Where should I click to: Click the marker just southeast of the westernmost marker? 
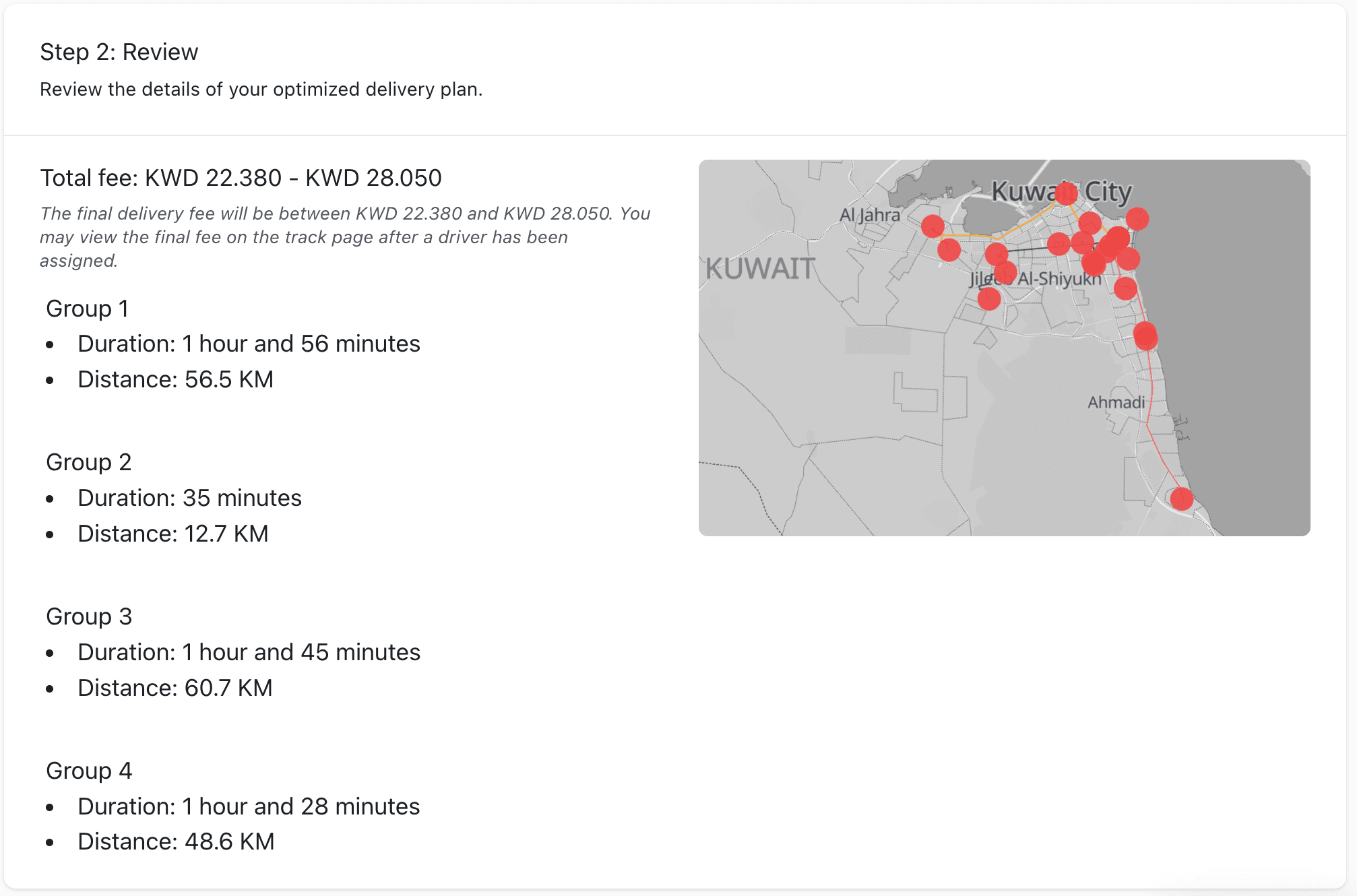coord(949,250)
